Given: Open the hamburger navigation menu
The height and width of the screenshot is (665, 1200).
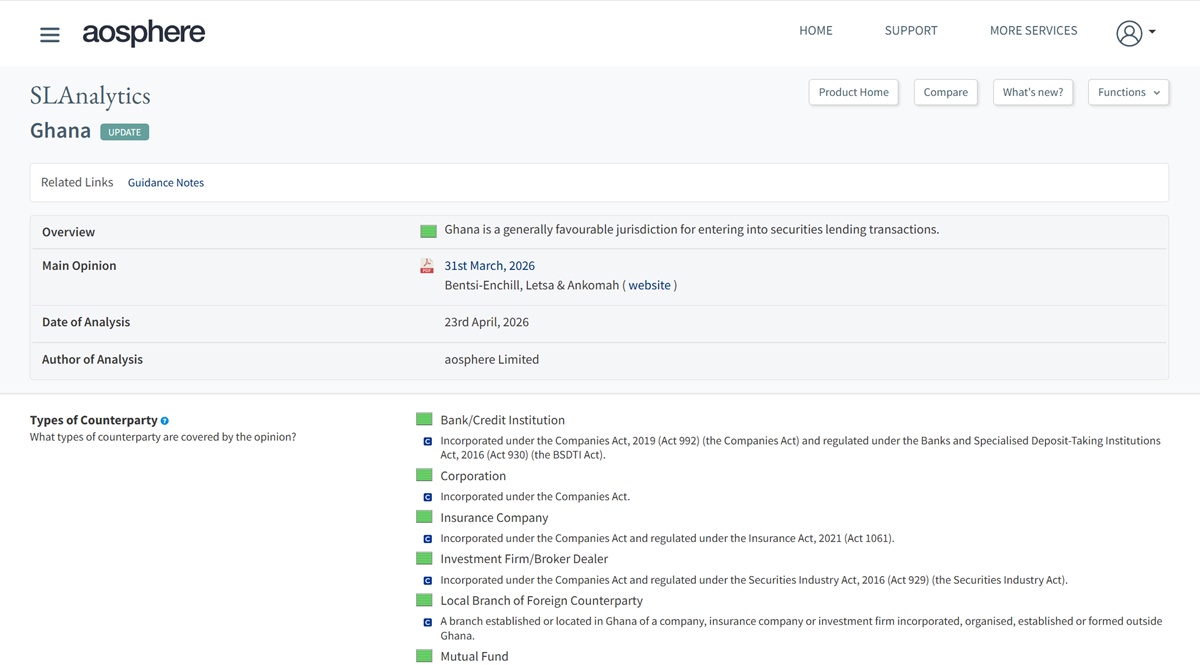Looking at the screenshot, I should [x=50, y=35].
